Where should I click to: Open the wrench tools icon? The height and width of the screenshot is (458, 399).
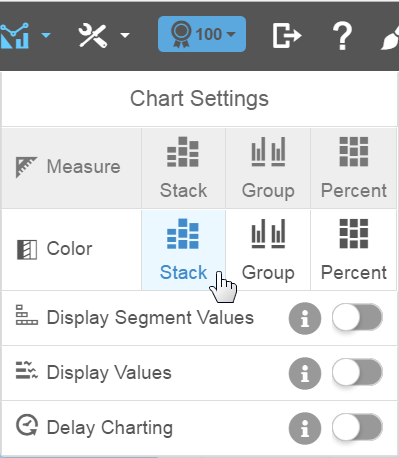pos(92,35)
